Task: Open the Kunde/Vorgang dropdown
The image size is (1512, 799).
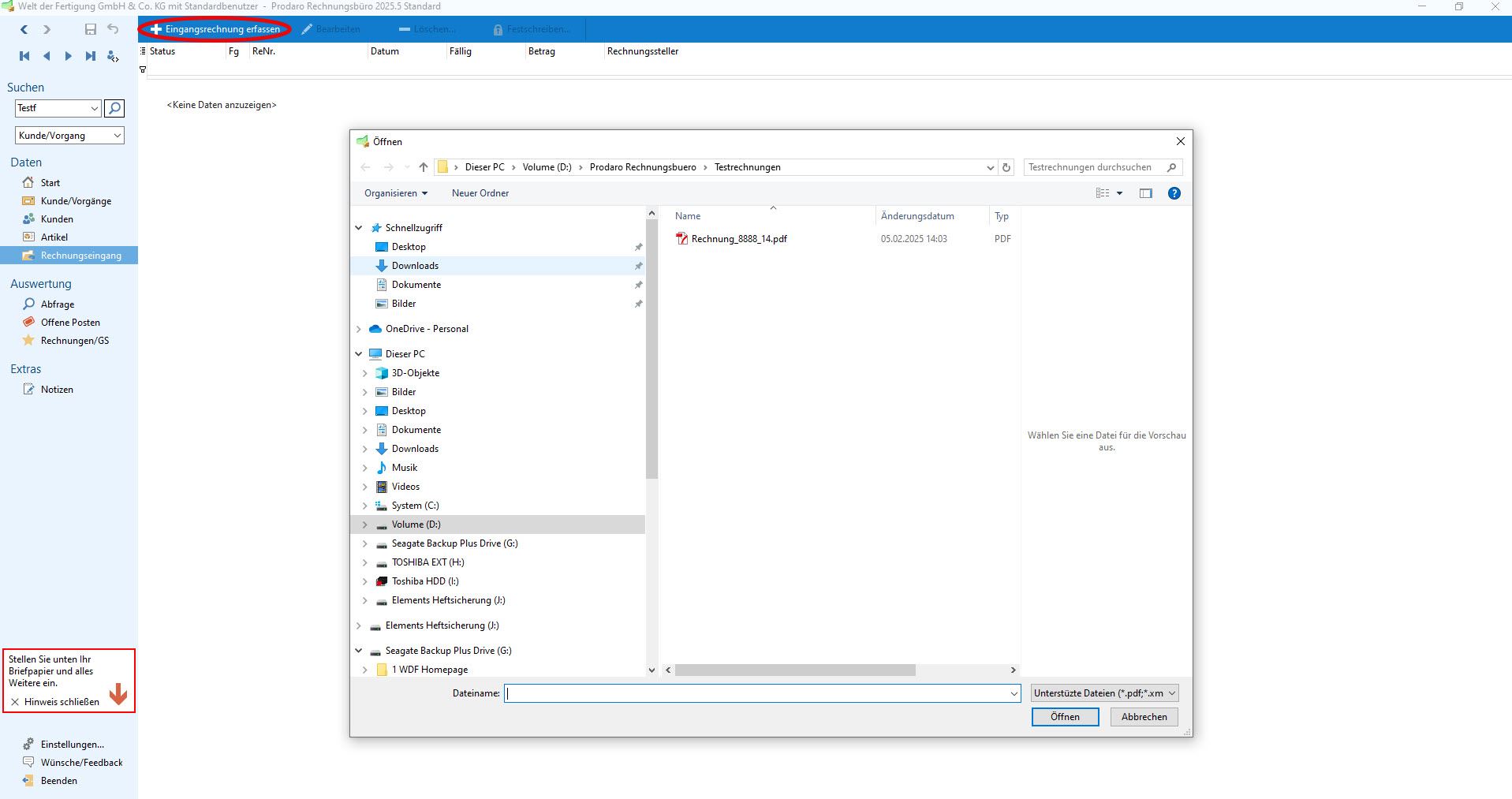Action: coord(118,136)
